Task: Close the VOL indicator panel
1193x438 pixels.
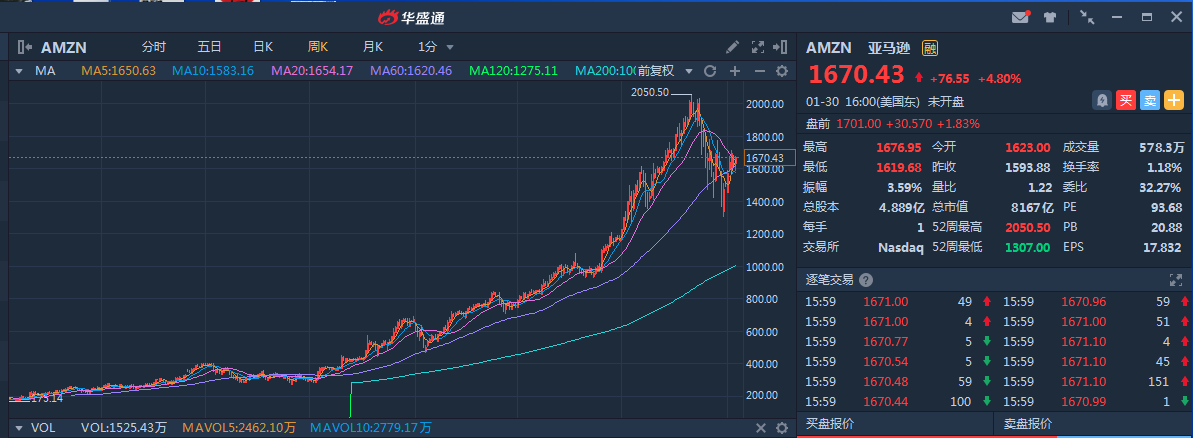Action: click(x=760, y=428)
